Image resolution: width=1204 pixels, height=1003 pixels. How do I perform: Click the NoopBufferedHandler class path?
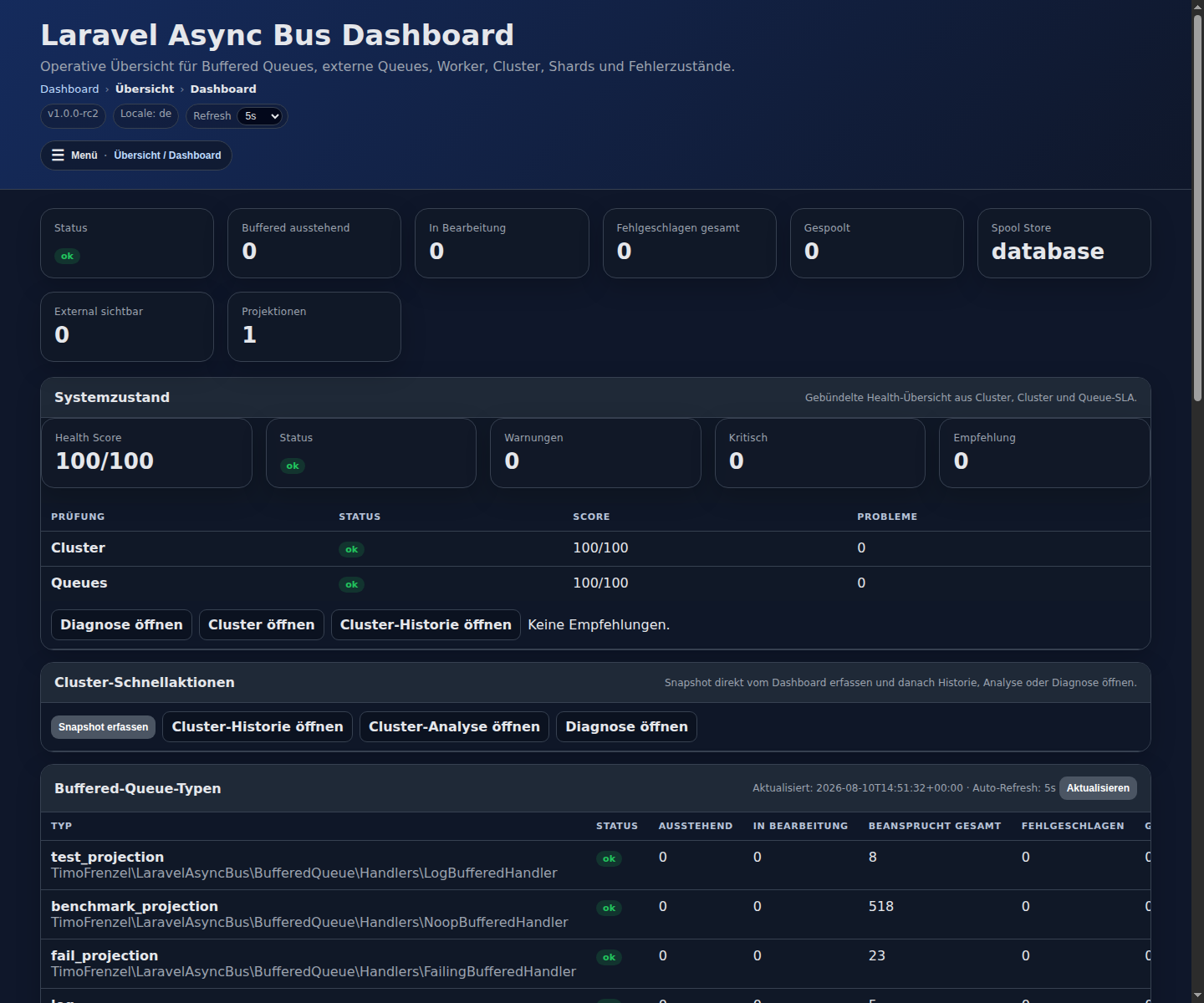click(x=309, y=923)
